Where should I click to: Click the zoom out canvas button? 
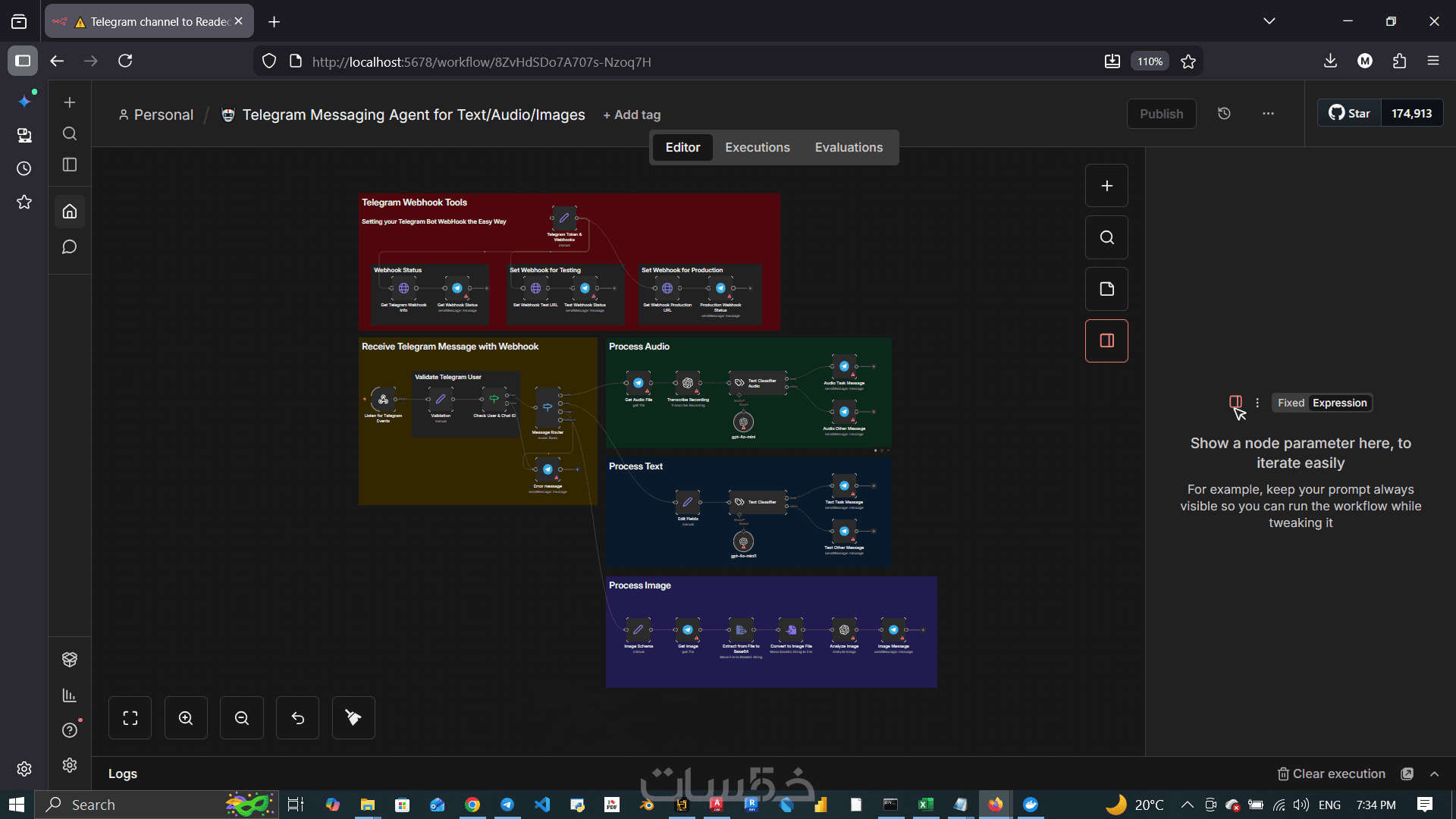(x=242, y=717)
